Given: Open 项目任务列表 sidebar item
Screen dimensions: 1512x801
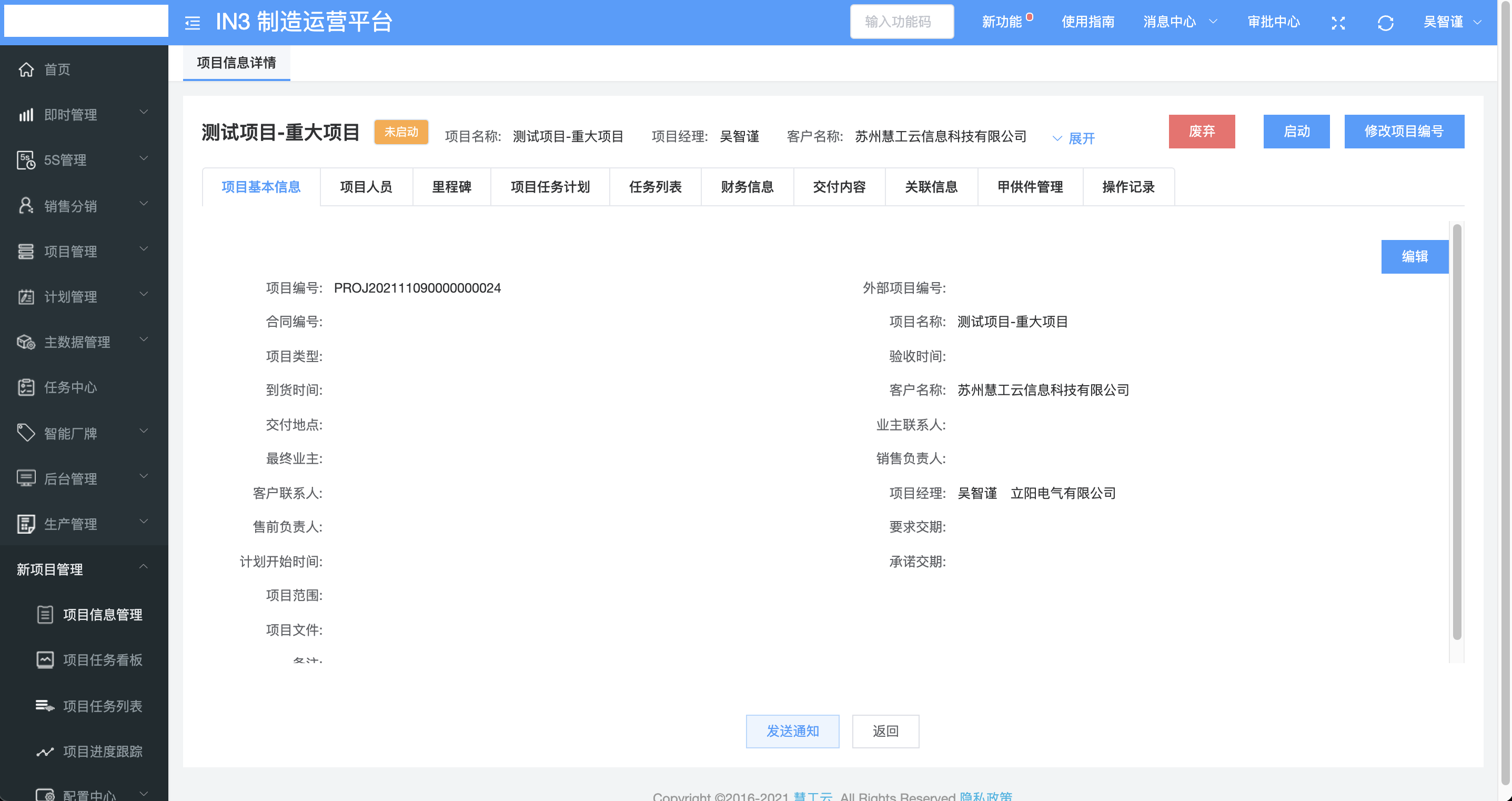Looking at the screenshot, I should [102, 706].
